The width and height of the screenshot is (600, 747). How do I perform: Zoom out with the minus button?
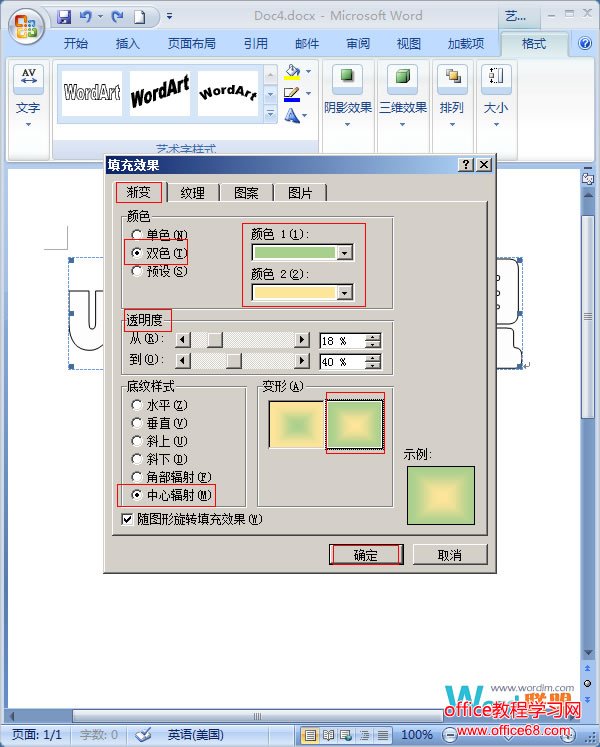[x=448, y=735]
